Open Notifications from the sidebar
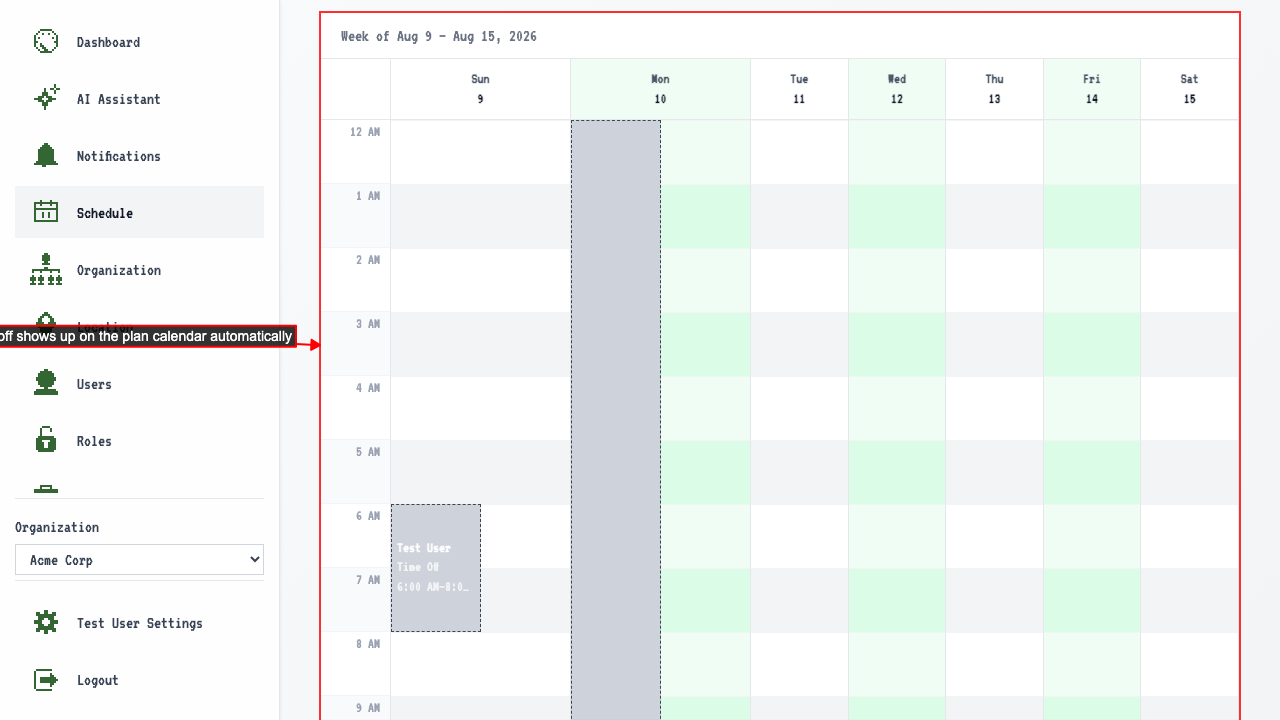The width and height of the screenshot is (1280, 720). pyautogui.click(x=139, y=156)
